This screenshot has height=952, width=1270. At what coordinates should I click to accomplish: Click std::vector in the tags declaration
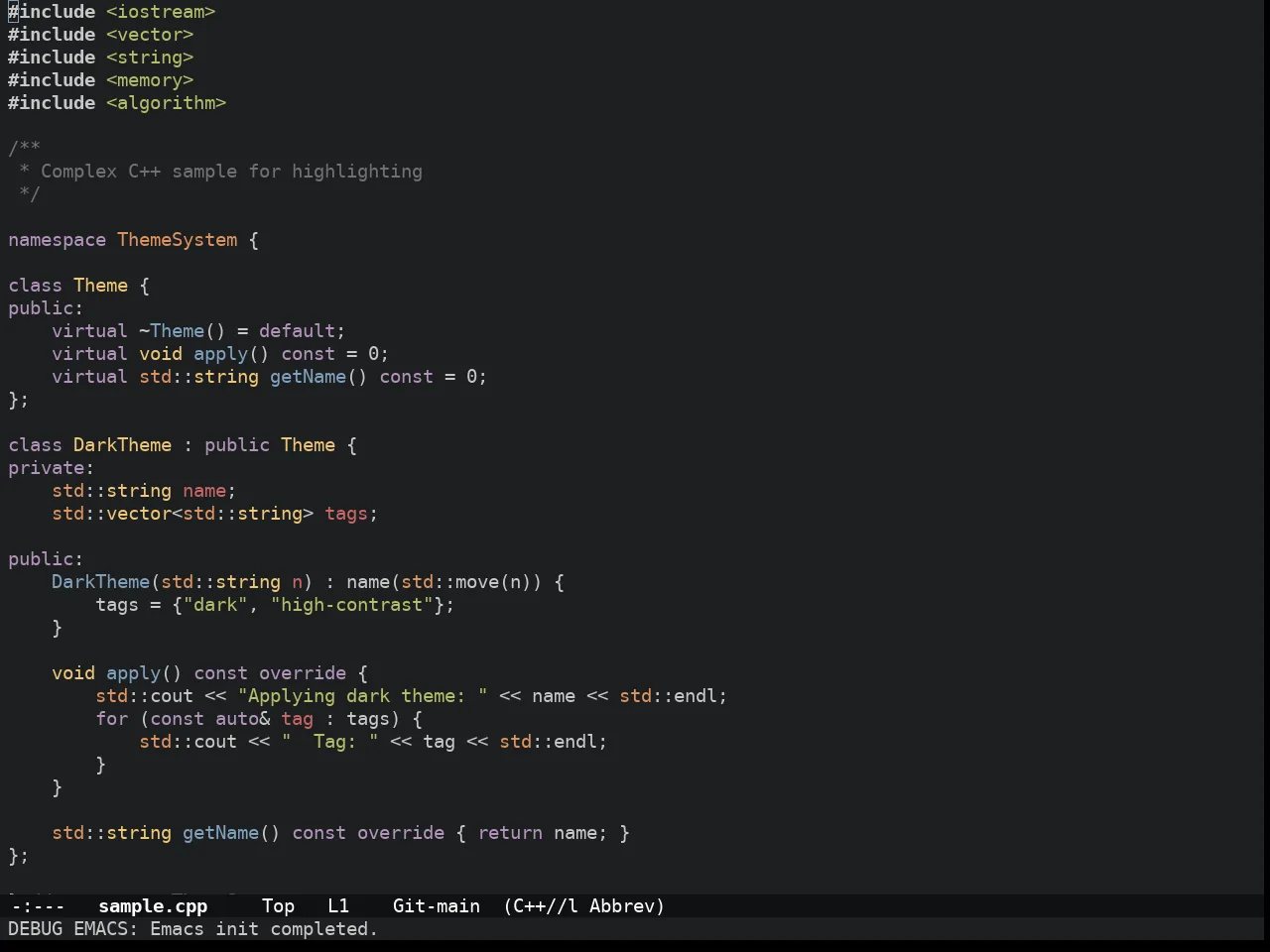click(111, 514)
